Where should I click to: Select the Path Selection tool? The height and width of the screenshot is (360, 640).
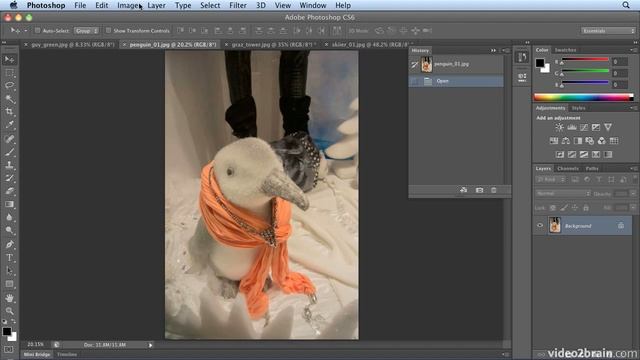[x=9, y=271]
